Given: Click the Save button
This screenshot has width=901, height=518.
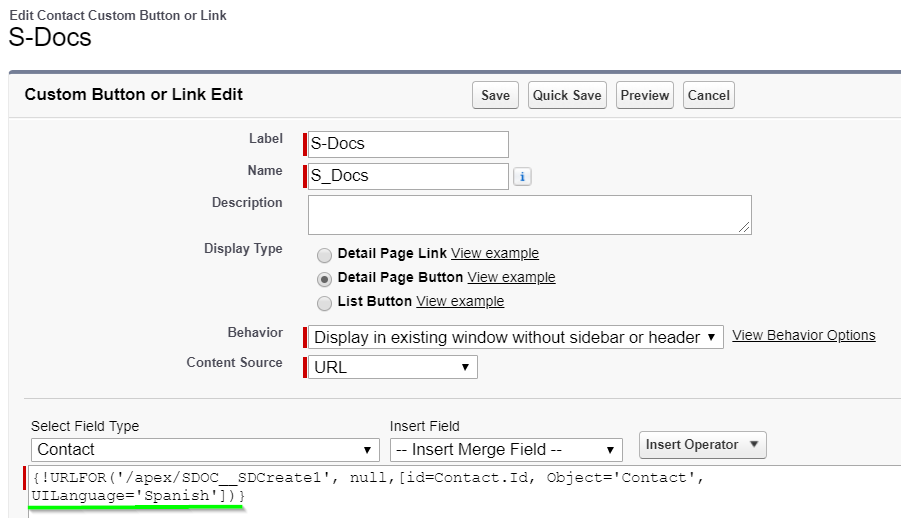Looking at the screenshot, I should pos(495,95).
